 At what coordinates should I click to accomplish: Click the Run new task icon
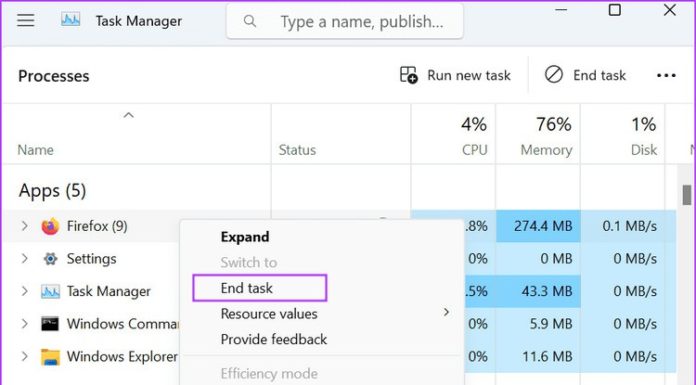coord(408,75)
